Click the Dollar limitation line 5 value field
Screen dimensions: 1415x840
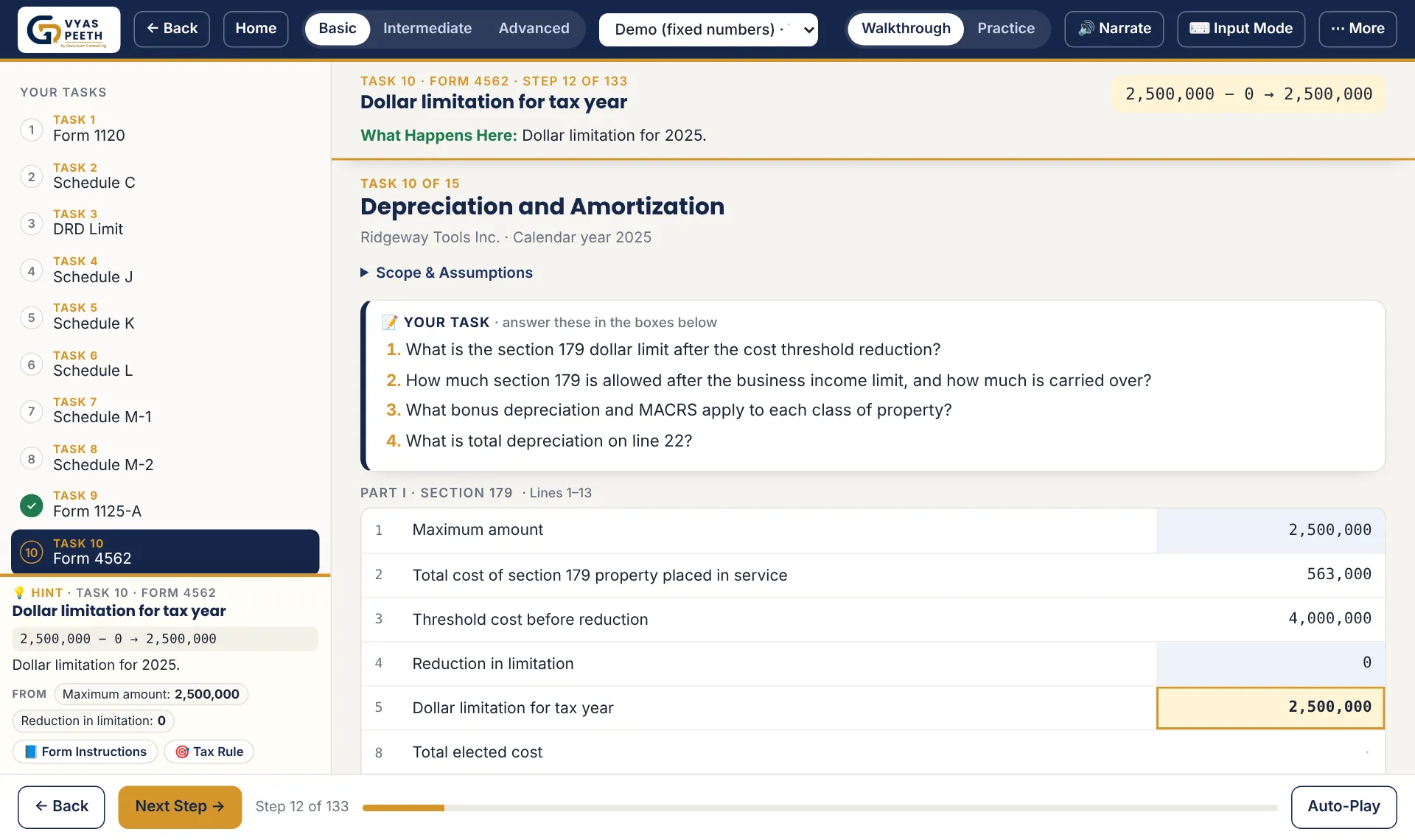1271,708
